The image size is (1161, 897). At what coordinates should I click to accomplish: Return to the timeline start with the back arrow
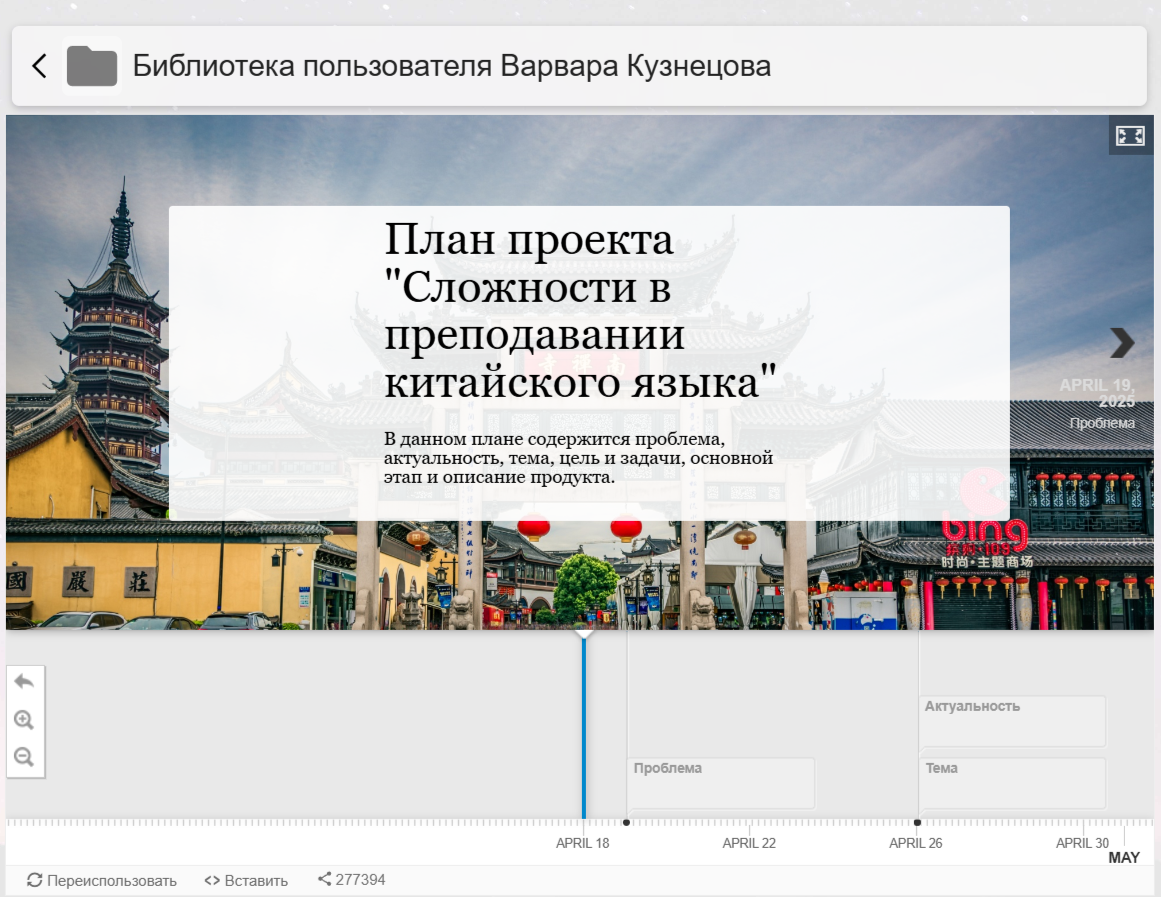tap(24, 682)
